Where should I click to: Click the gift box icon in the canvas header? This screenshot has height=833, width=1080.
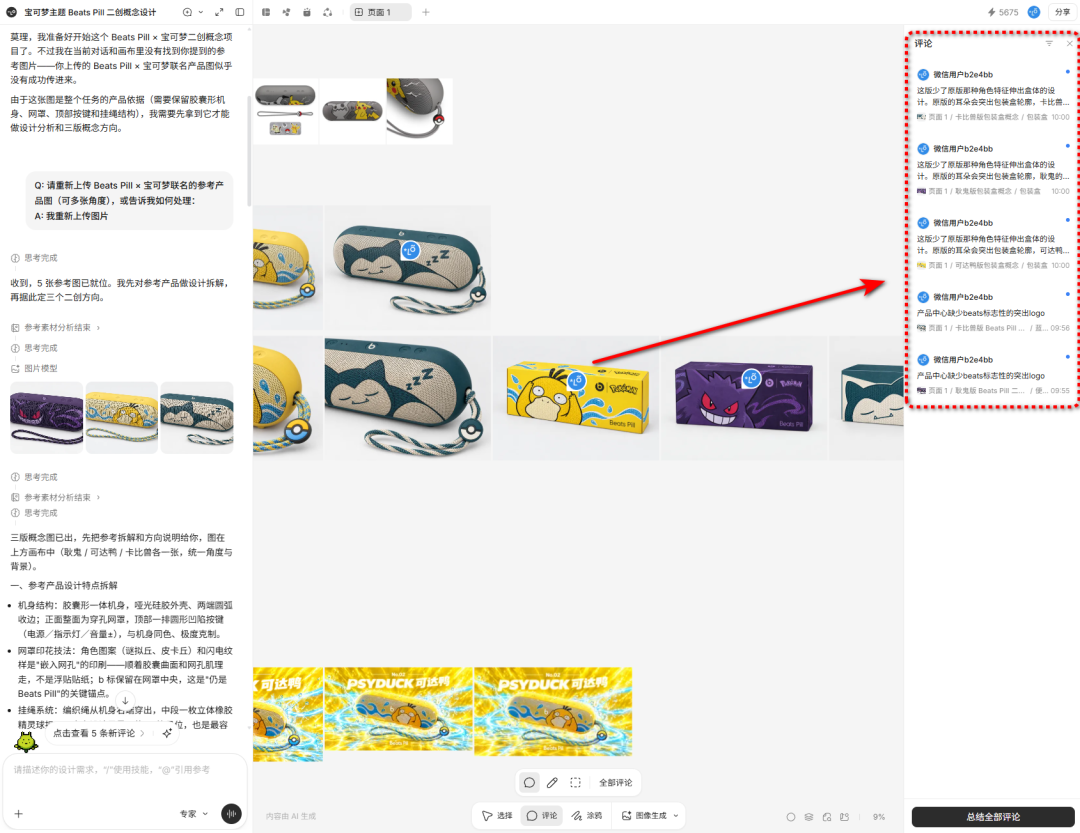(x=307, y=12)
